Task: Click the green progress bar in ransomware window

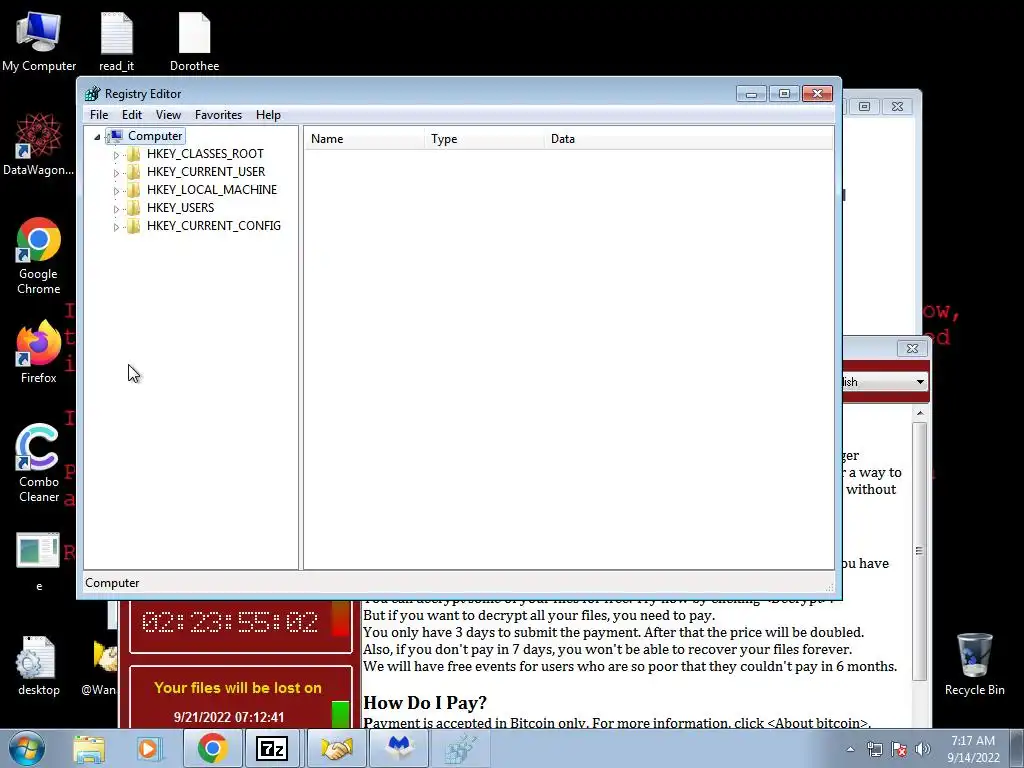Action: pyautogui.click(x=340, y=714)
